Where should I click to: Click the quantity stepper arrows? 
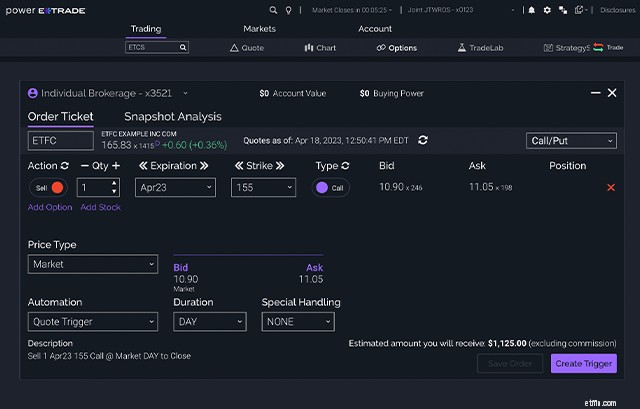click(114, 187)
